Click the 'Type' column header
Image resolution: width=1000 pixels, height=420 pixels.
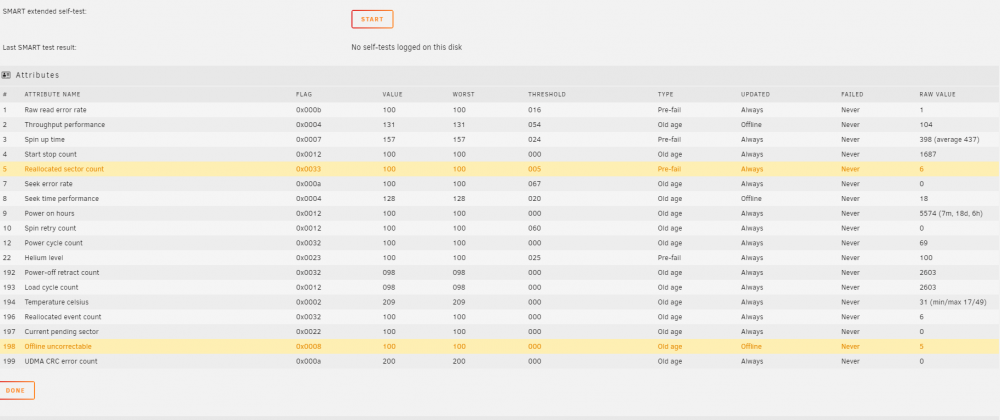[665, 94]
